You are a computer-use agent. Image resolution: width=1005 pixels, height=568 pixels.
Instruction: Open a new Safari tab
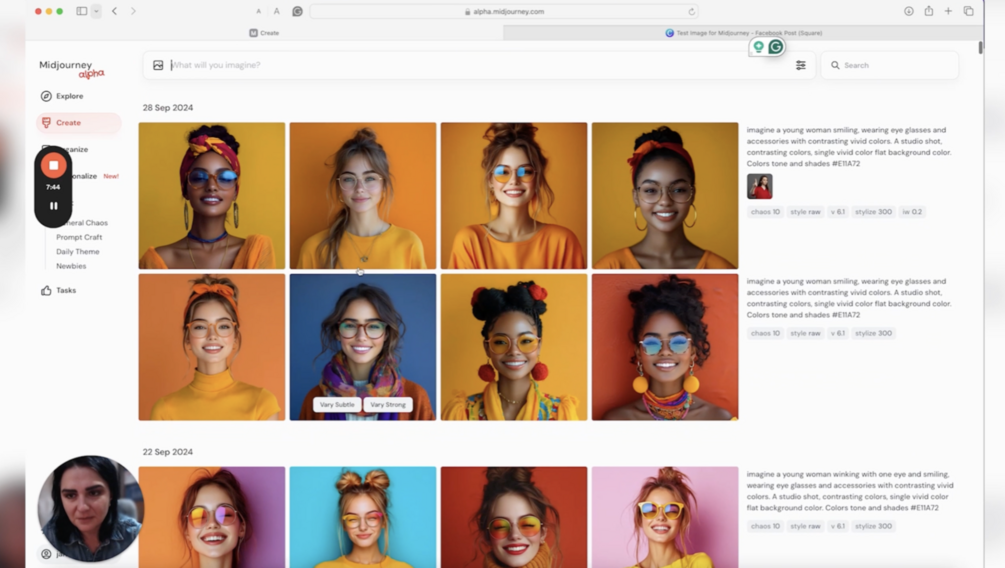pos(948,11)
